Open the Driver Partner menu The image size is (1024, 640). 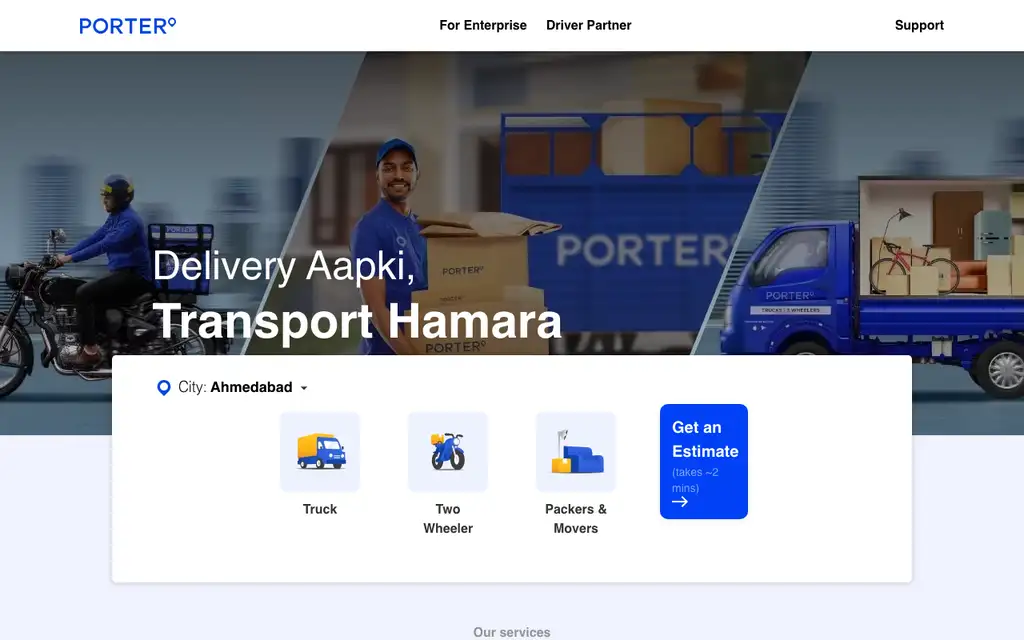588,25
